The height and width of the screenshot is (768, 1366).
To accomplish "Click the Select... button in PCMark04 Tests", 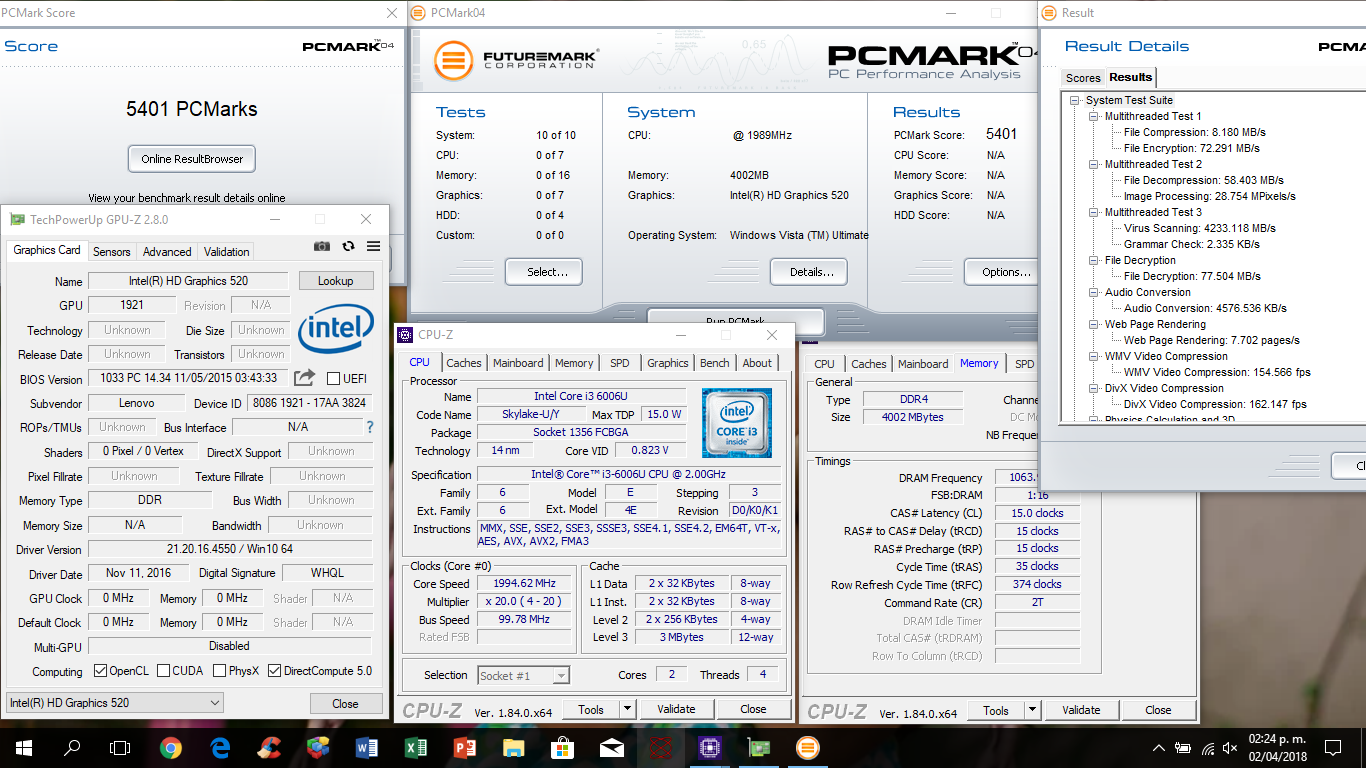I will [544, 271].
